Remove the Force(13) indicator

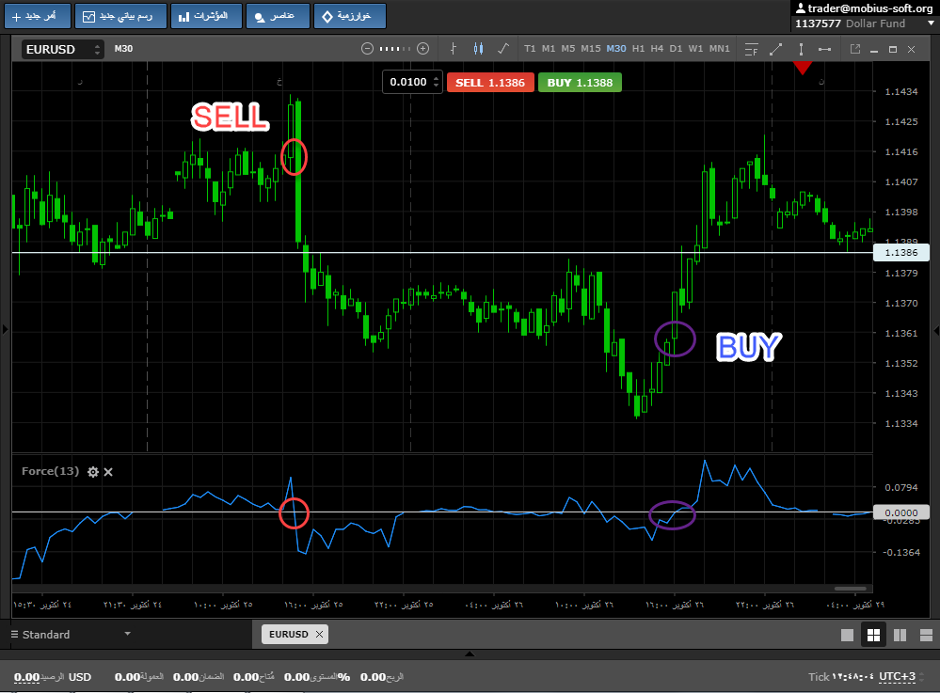(109, 472)
